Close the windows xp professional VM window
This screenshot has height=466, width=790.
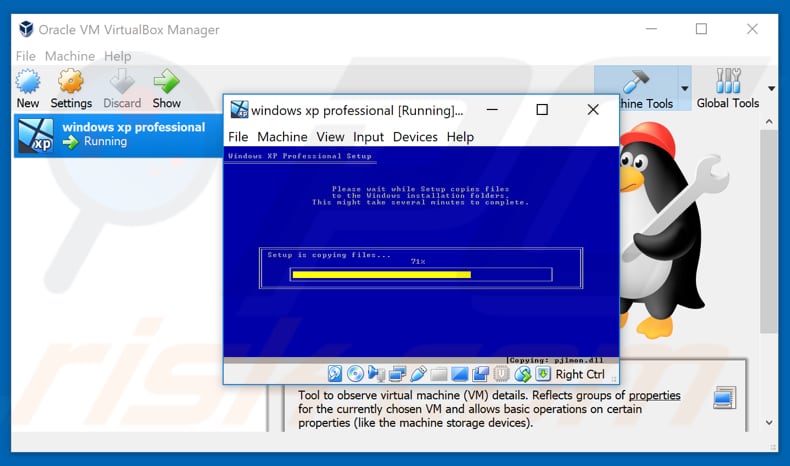[593, 109]
